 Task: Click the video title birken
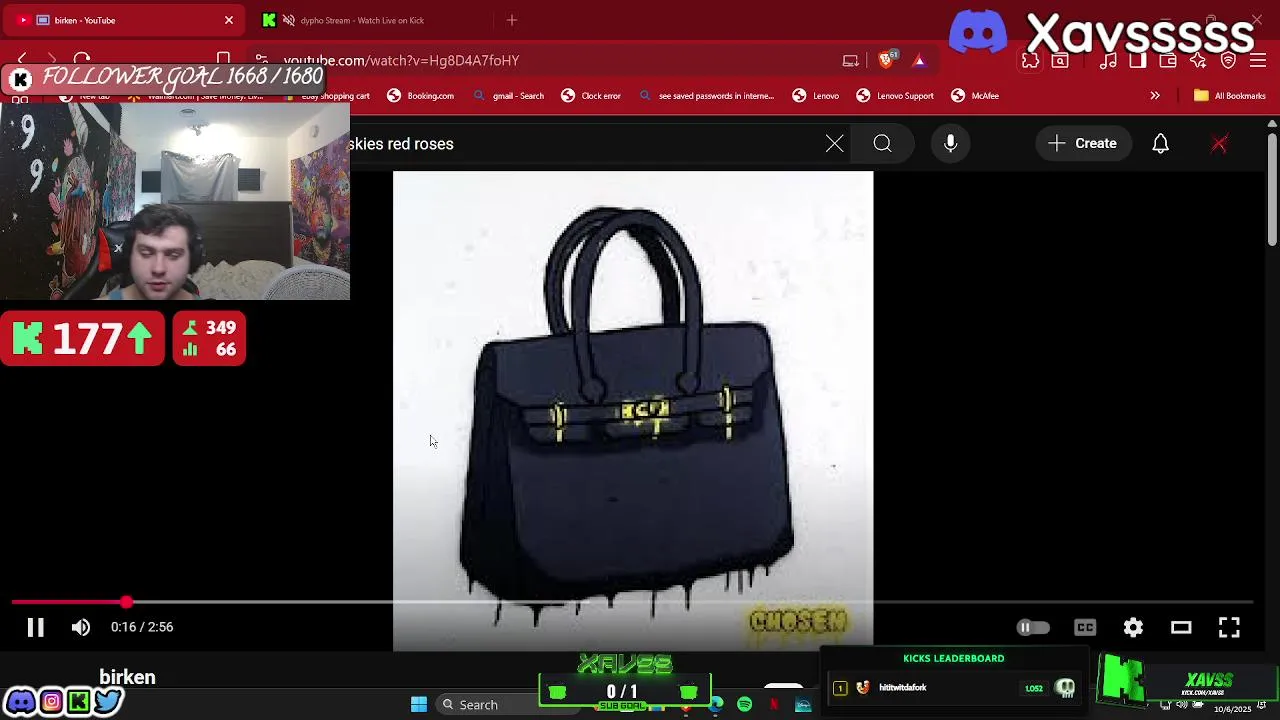pyautogui.click(x=127, y=678)
